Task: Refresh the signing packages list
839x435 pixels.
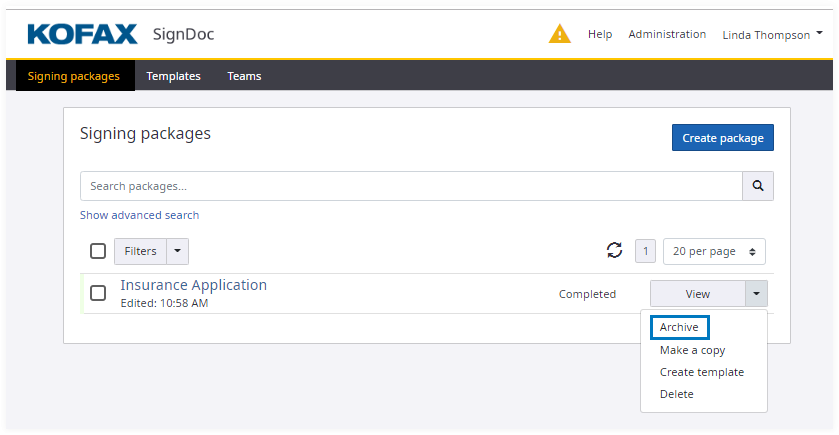Action: [615, 251]
